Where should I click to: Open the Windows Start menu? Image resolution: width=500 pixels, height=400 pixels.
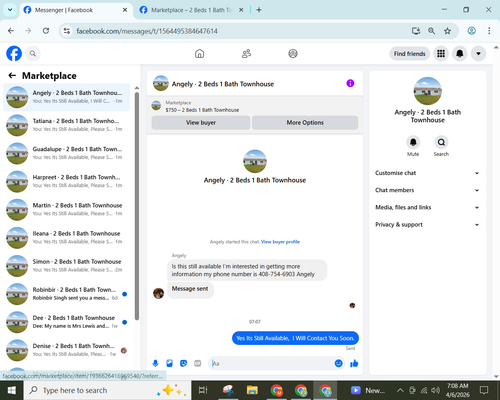12,390
